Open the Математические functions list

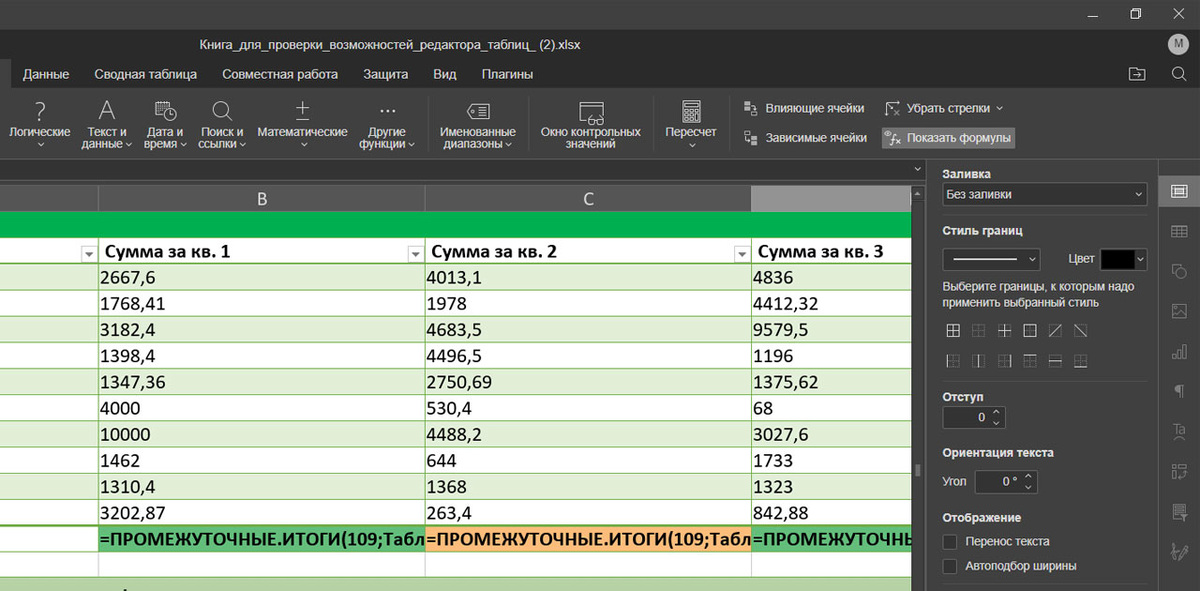coord(303,124)
